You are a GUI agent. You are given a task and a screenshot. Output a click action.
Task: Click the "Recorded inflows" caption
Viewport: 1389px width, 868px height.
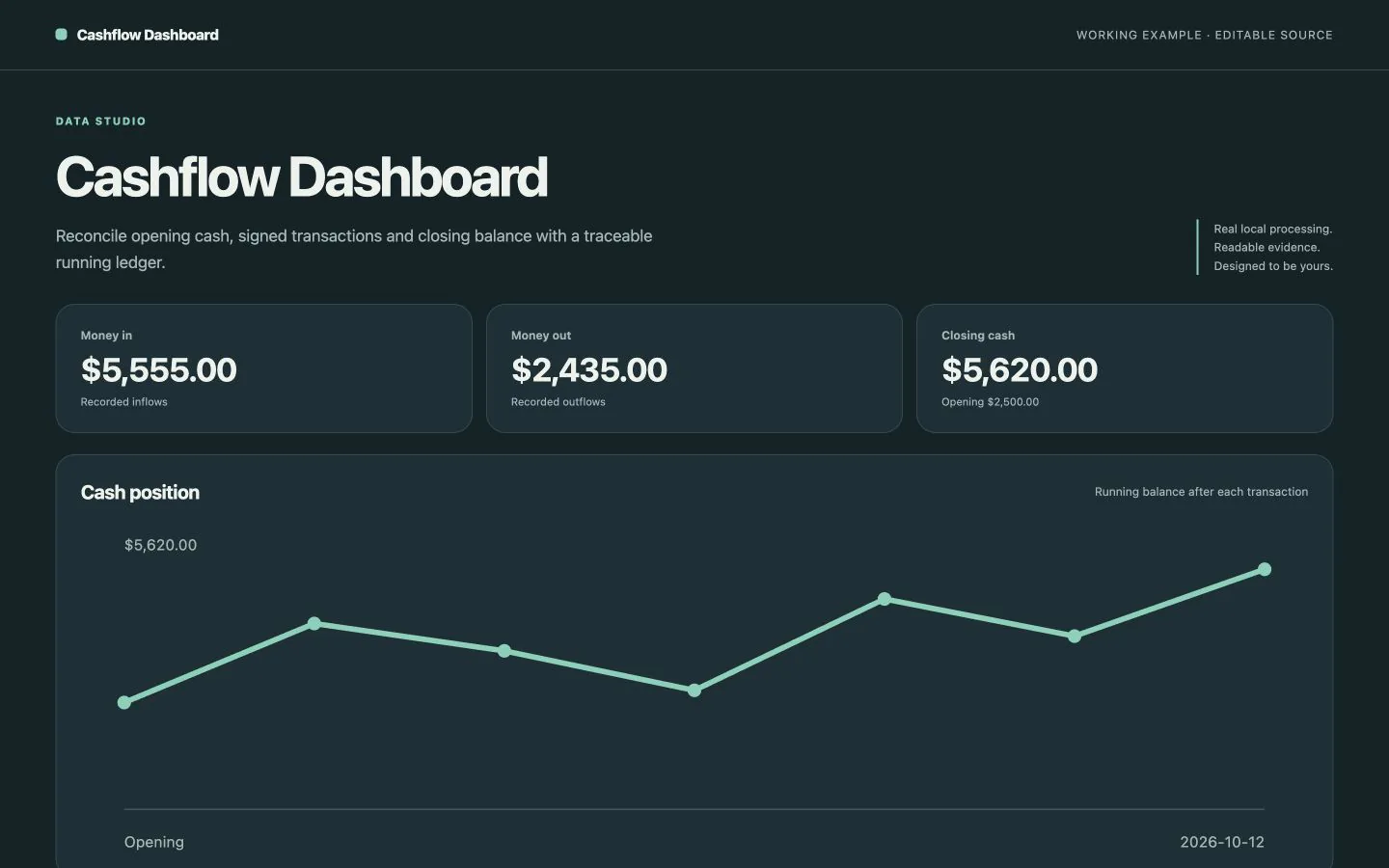(124, 402)
